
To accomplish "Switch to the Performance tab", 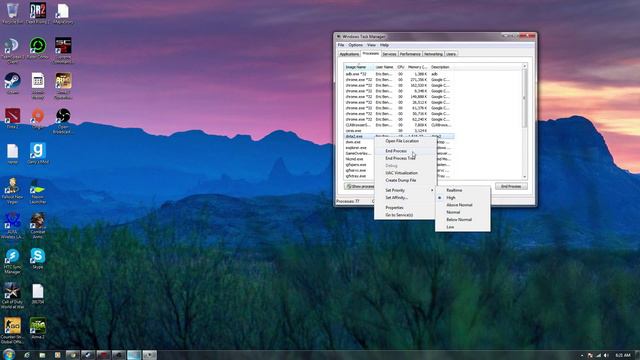I will [x=410, y=54].
